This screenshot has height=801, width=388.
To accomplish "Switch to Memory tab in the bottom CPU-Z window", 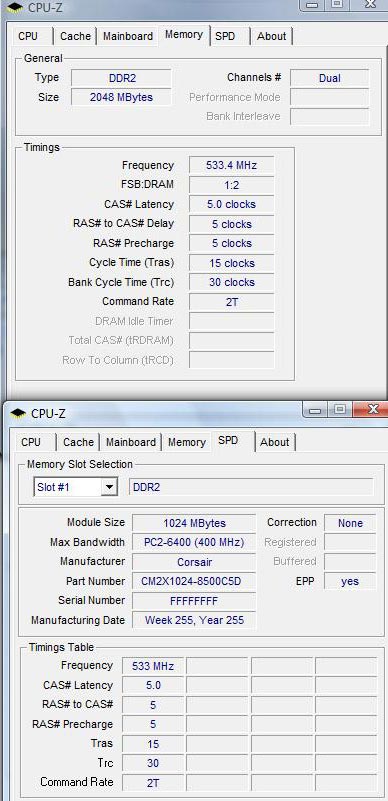I will 187,442.
